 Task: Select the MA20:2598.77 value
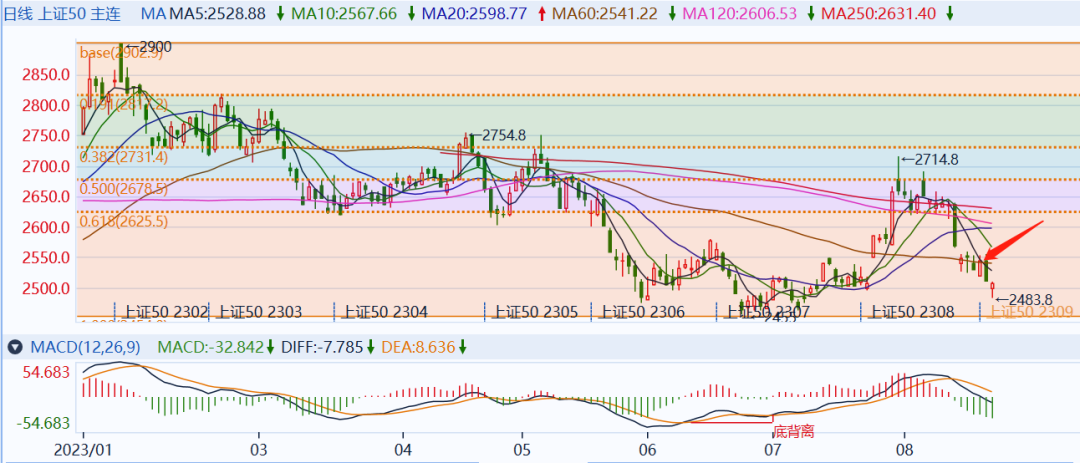pos(475,13)
